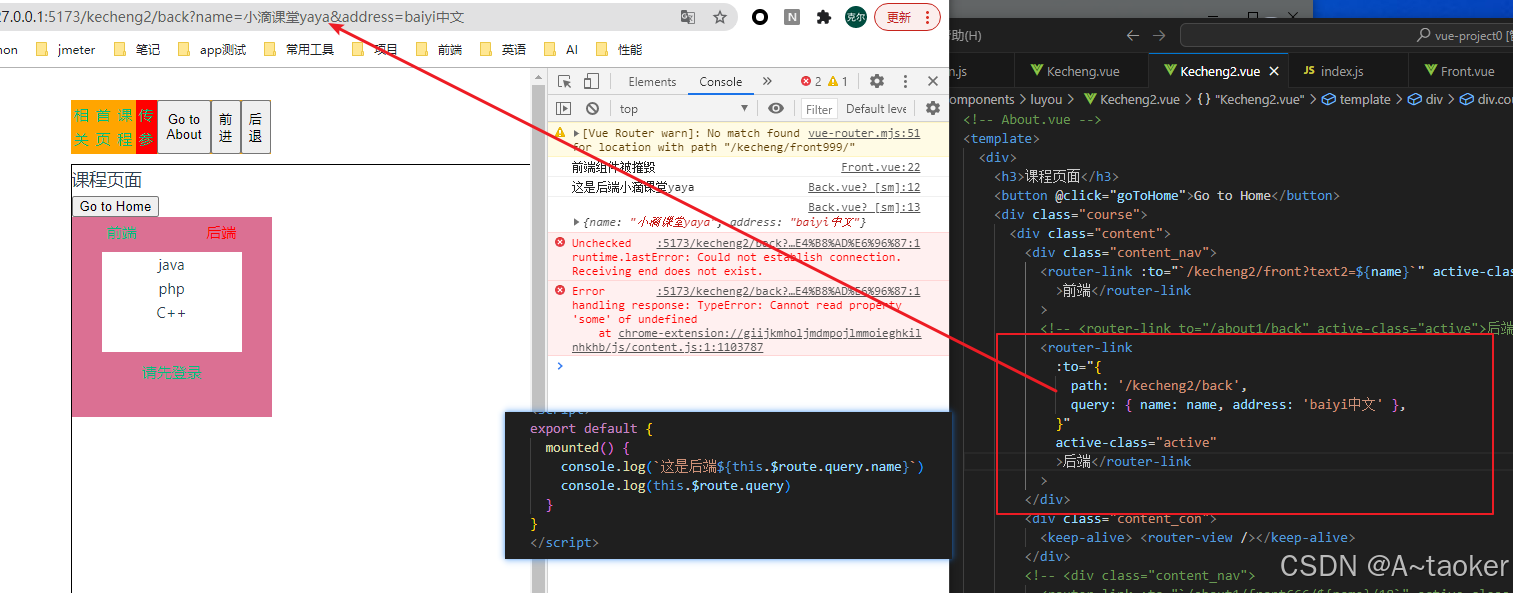Image resolution: width=1513 pixels, height=593 pixels.
Task: Expand the logged query object in console
Action: pyautogui.click(x=576, y=222)
